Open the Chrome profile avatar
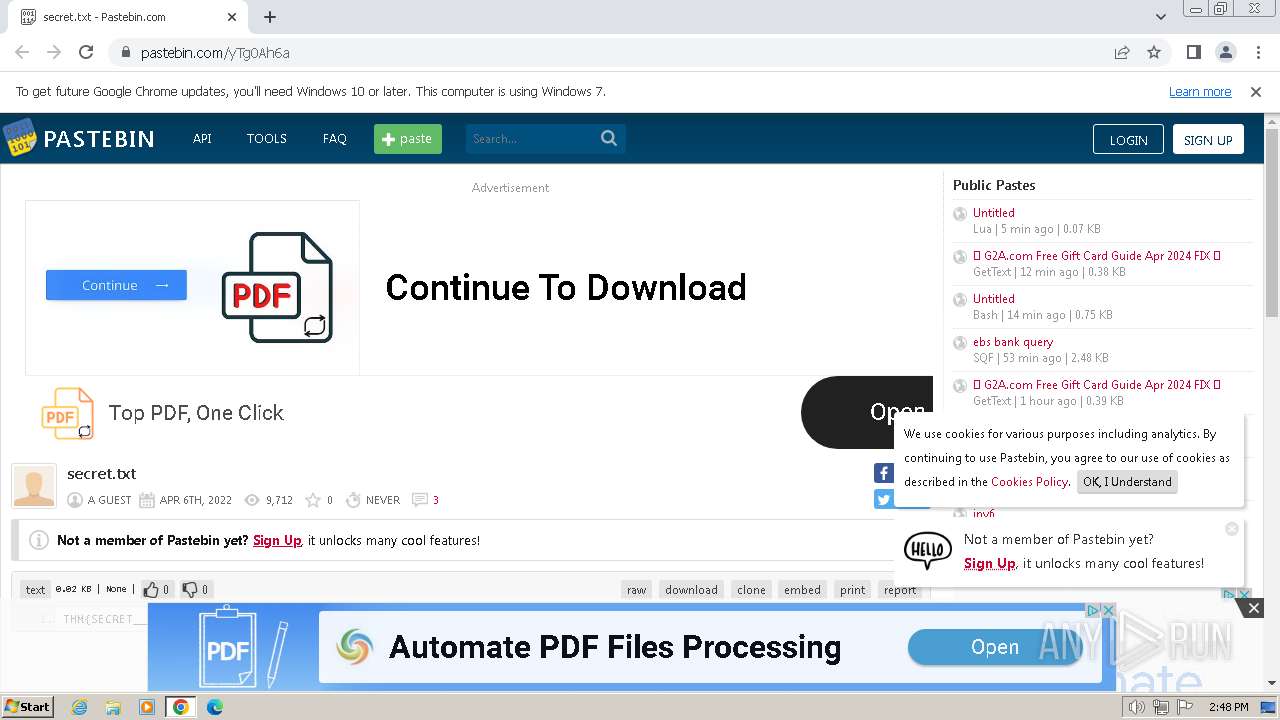 pyautogui.click(x=1226, y=52)
